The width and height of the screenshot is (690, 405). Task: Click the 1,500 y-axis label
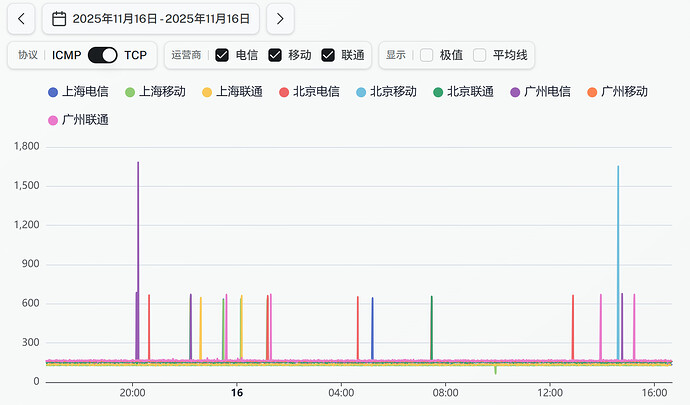(26, 185)
